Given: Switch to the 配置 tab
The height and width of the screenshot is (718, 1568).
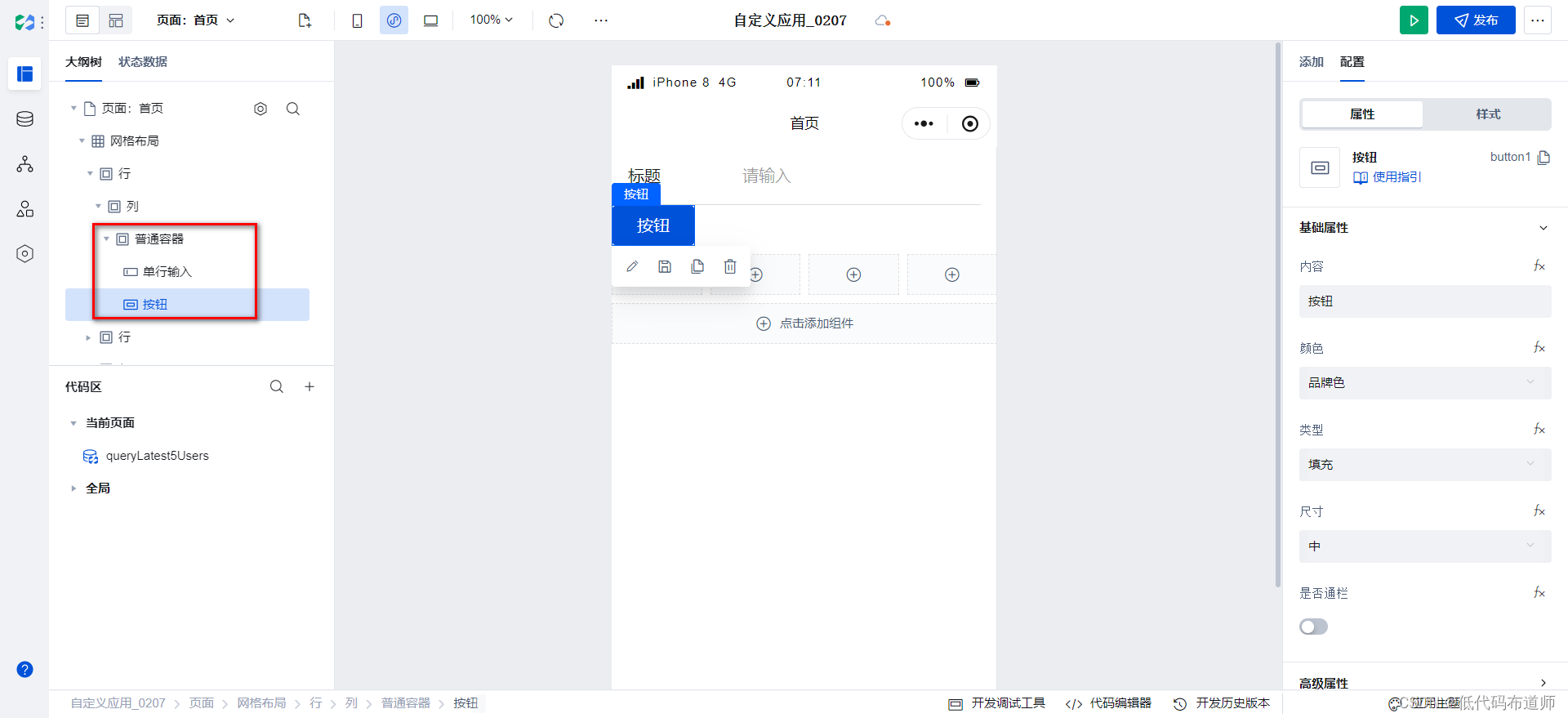Looking at the screenshot, I should (x=1352, y=62).
